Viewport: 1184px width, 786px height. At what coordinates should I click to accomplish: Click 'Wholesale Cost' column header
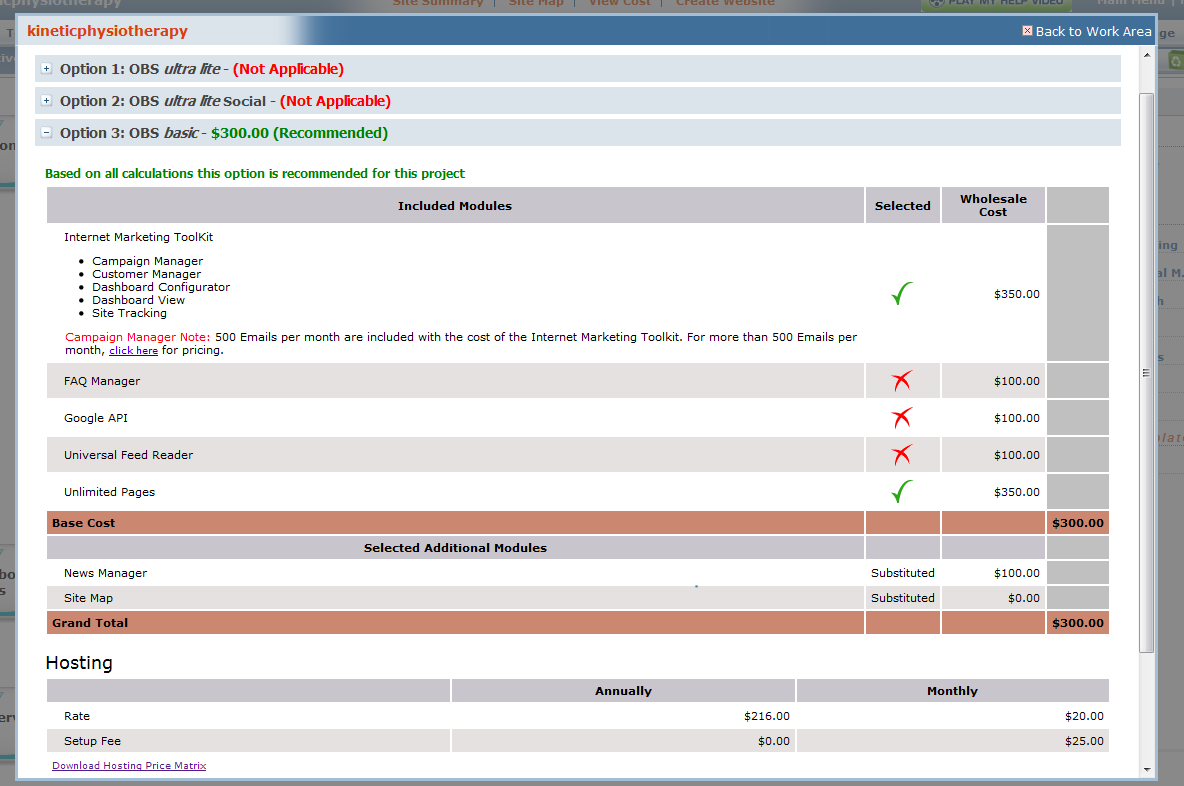(993, 205)
